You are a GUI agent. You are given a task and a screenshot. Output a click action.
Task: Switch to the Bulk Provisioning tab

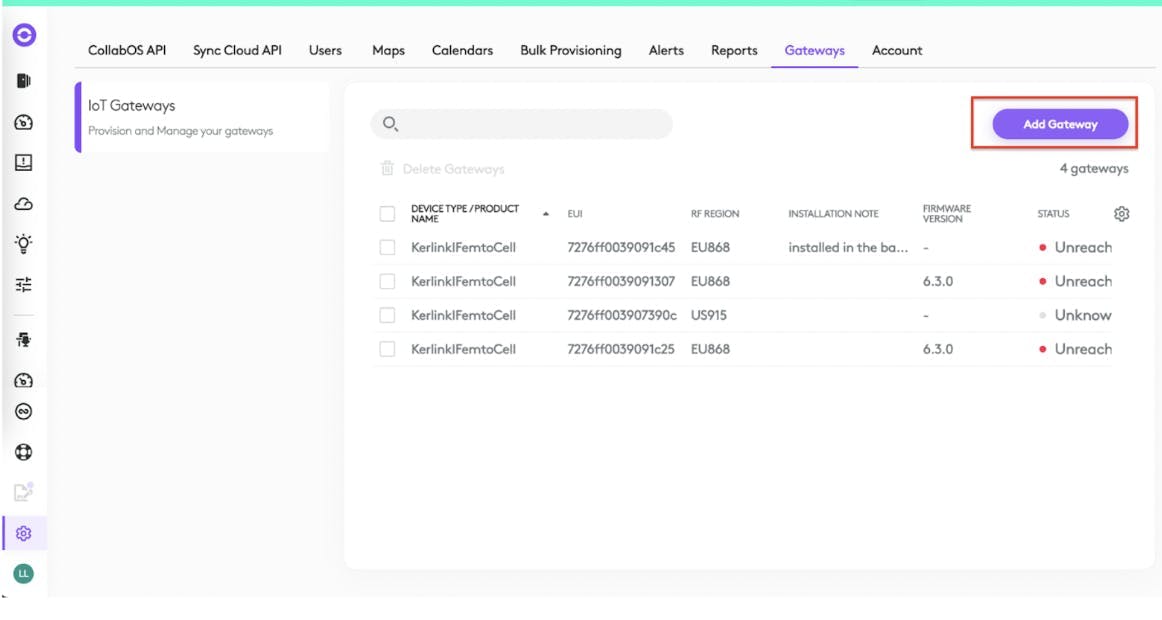tap(571, 50)
